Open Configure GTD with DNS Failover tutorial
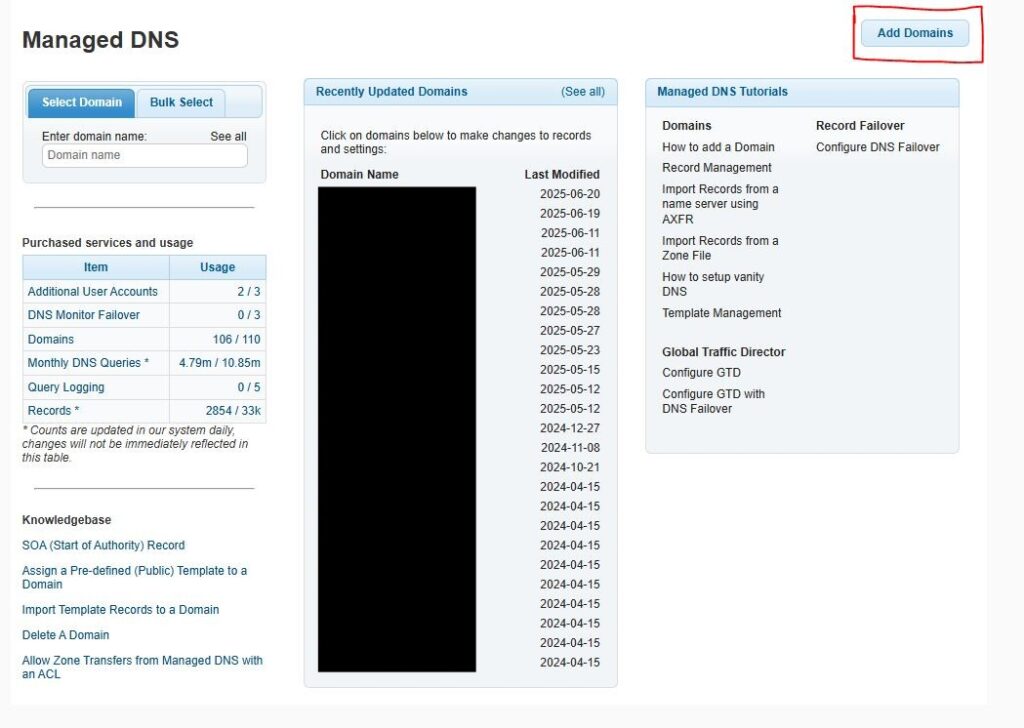The image size is (1024, 728). (713, 401)
